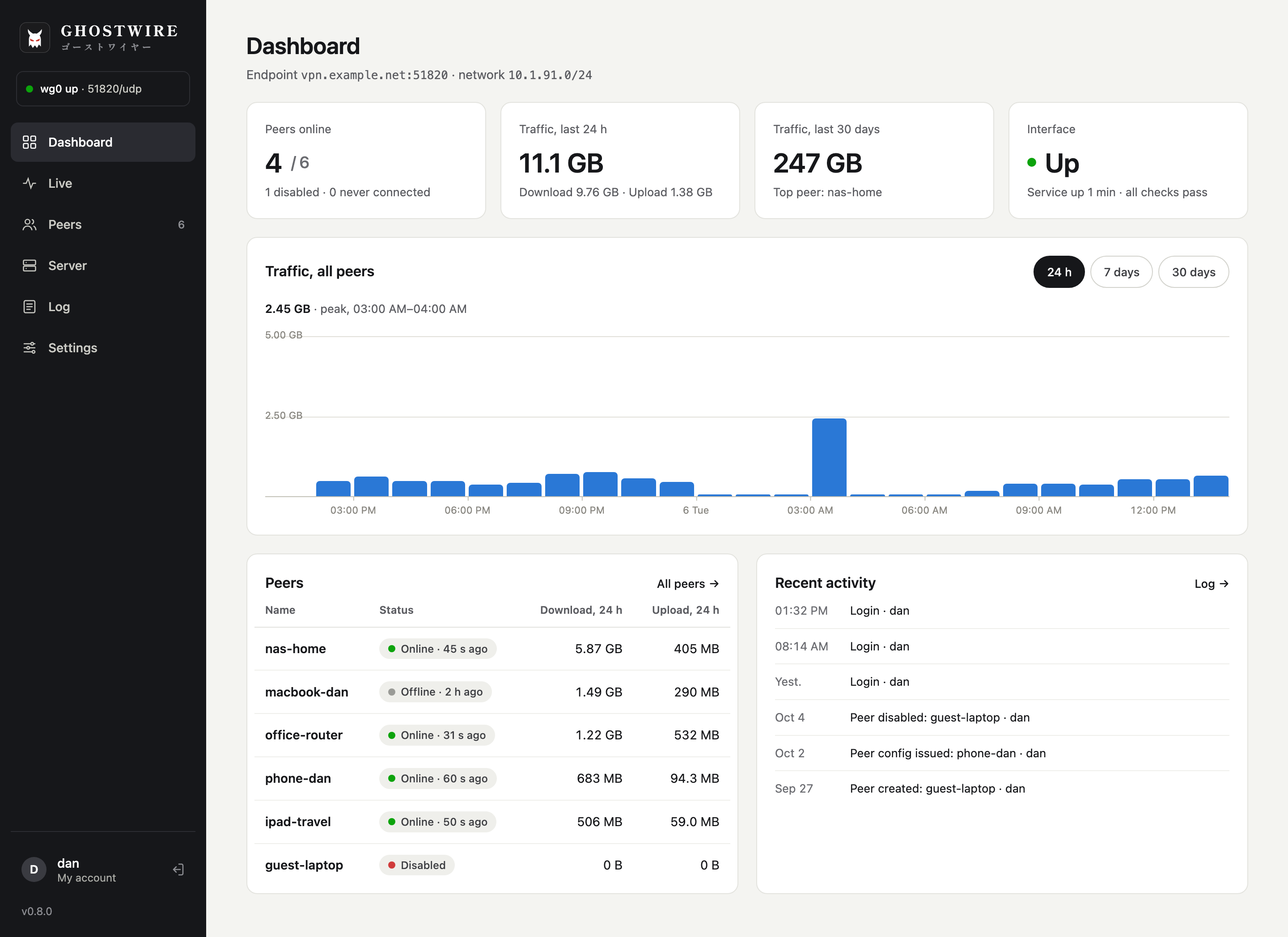Click the Traffic, last 30 days card
Screen dimensions: 1288x937
click(x=873, y=160)
